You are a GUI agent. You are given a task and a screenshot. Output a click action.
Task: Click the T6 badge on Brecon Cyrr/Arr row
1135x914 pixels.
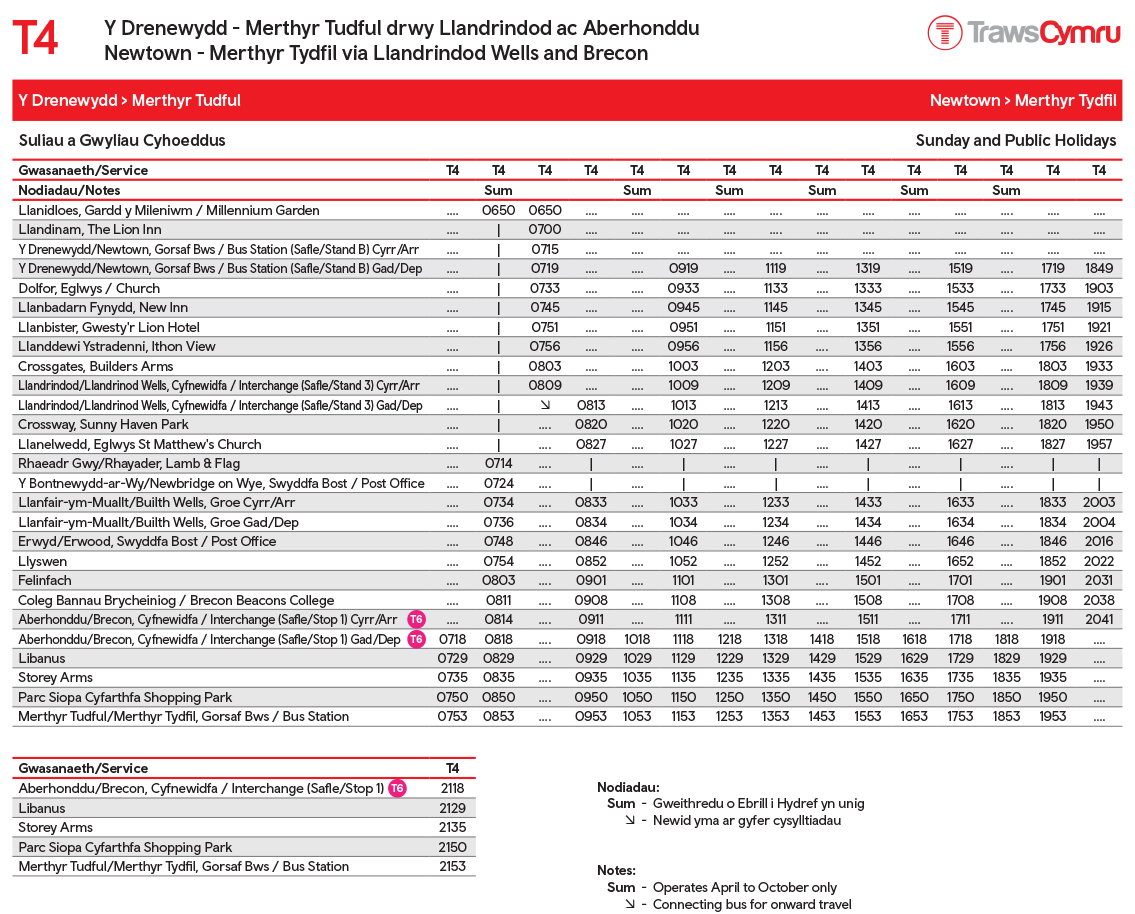point(416,620)
